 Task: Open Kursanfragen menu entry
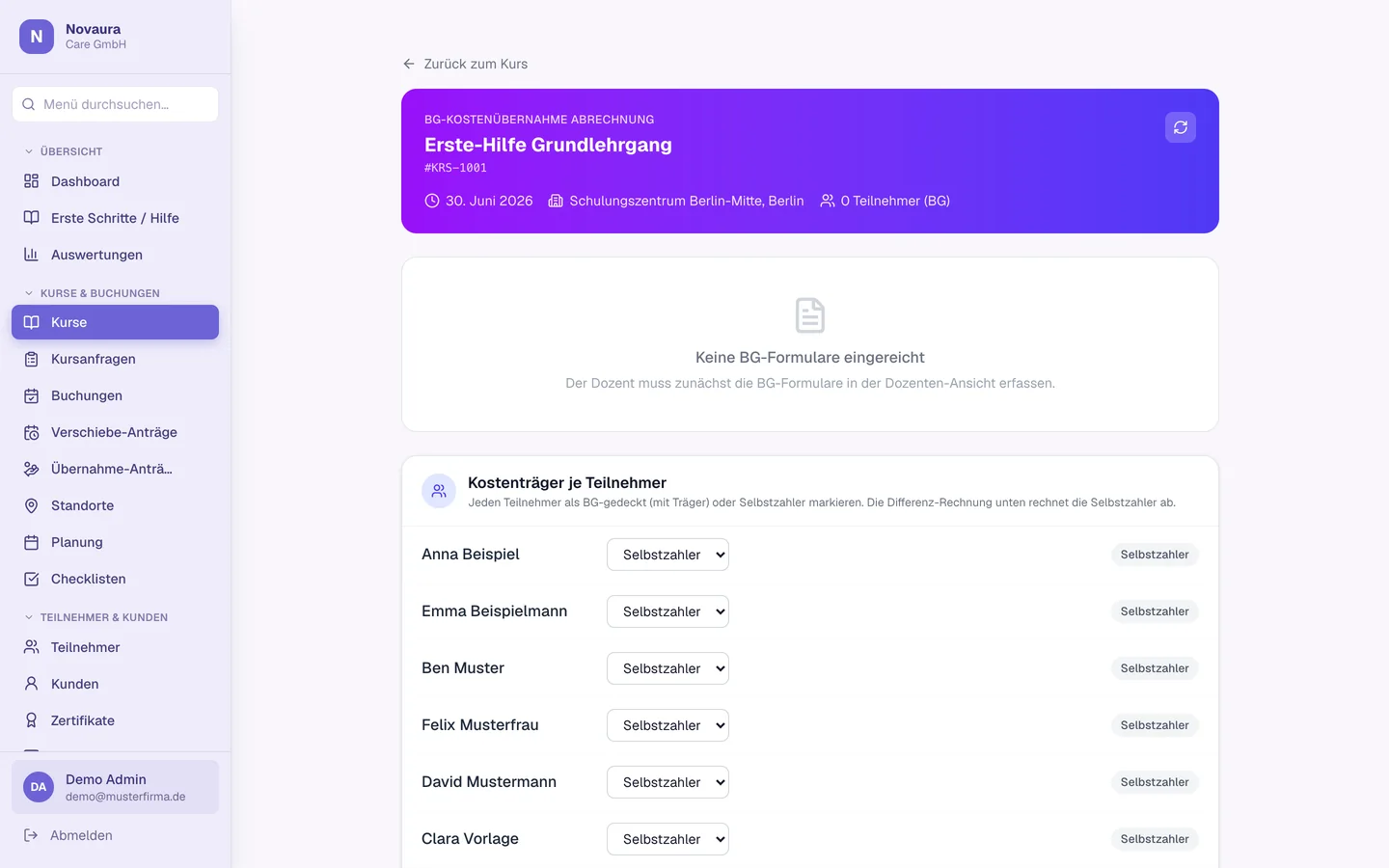point(115,359)
